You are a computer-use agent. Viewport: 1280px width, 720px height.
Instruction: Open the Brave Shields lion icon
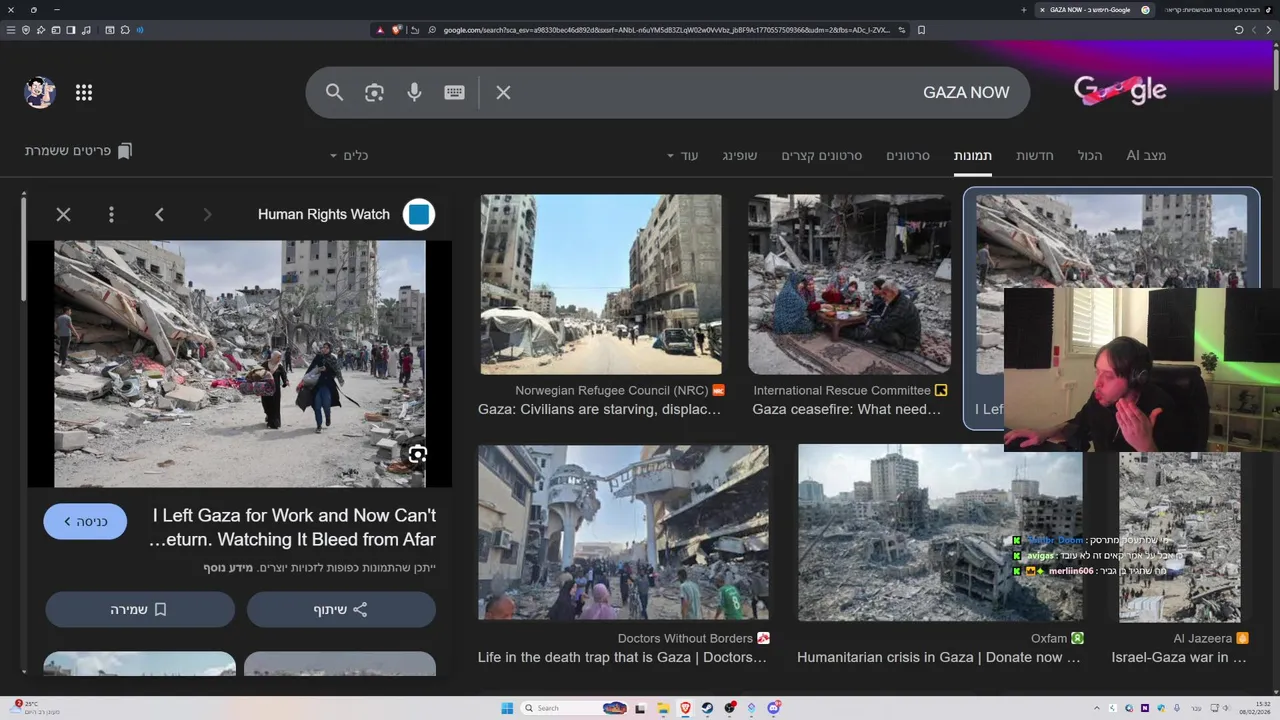point(397,30)
